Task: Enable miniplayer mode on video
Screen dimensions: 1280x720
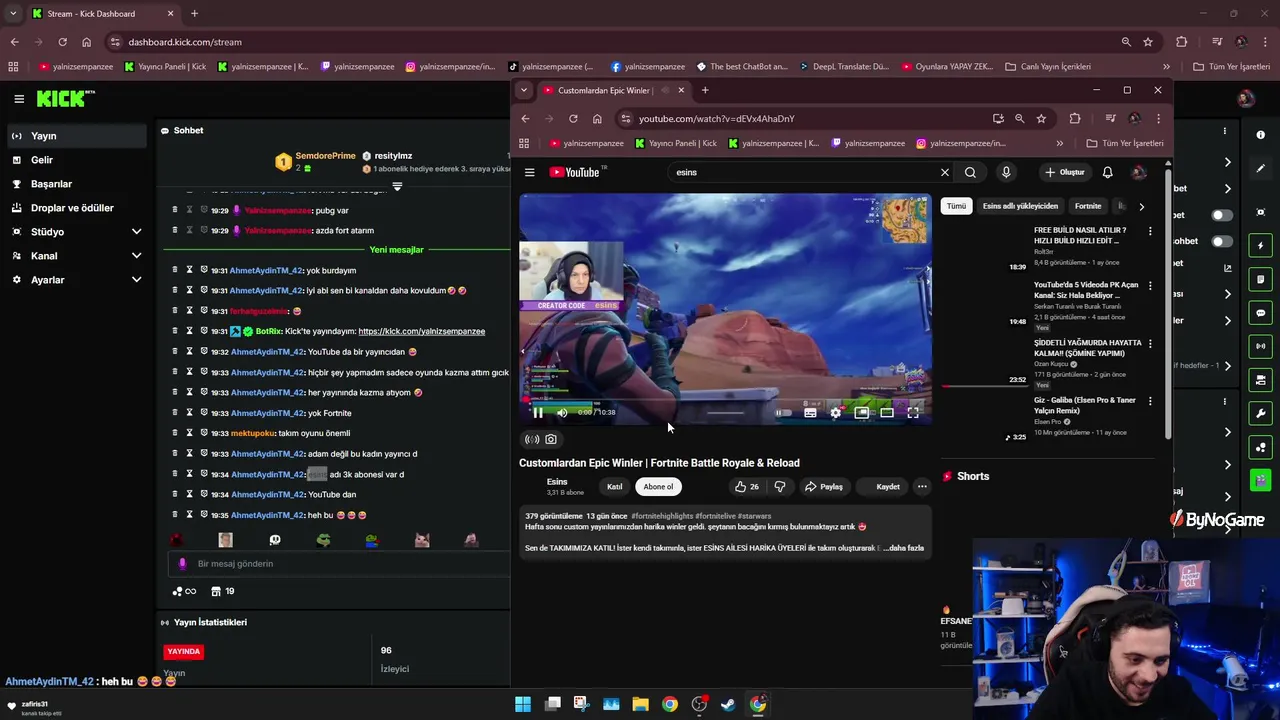Action: pos(861,412)
